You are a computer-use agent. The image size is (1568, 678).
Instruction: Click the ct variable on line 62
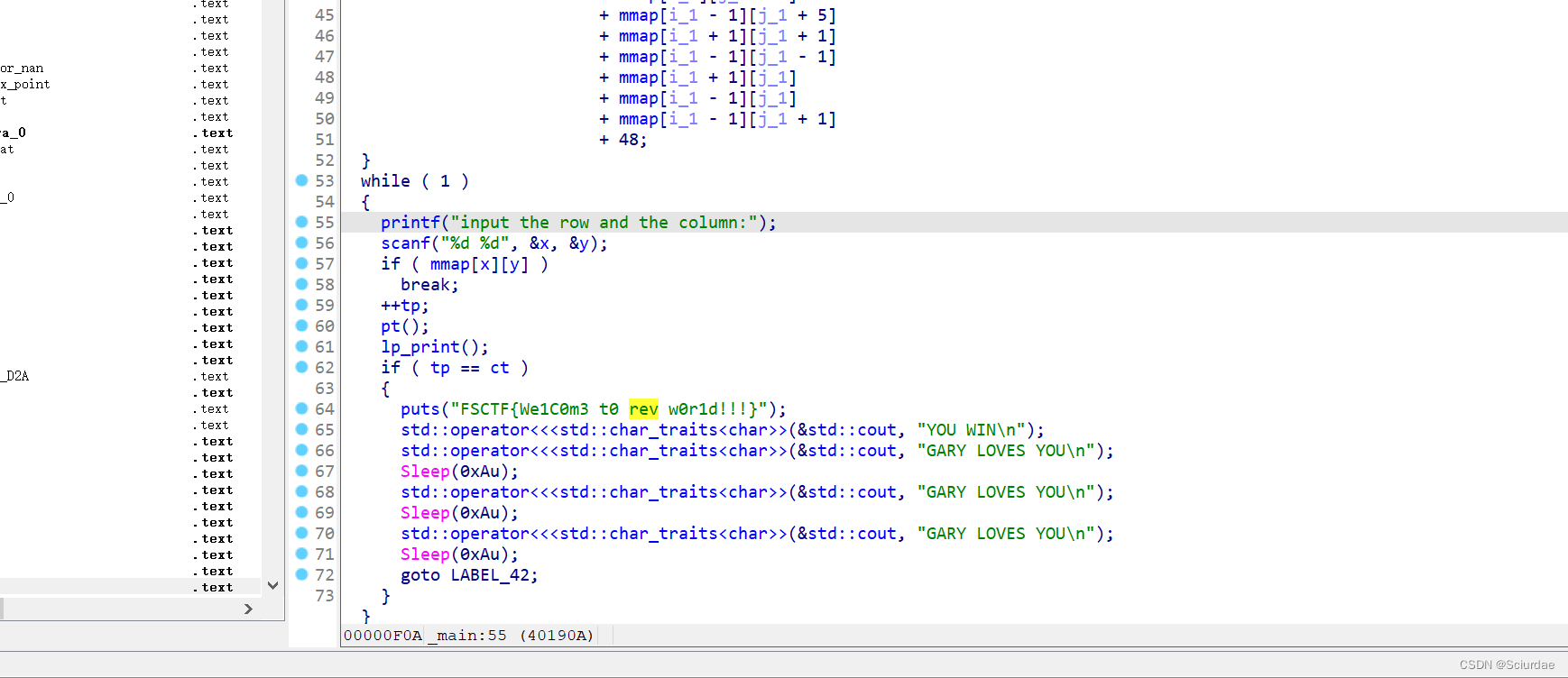coord(500,368)
